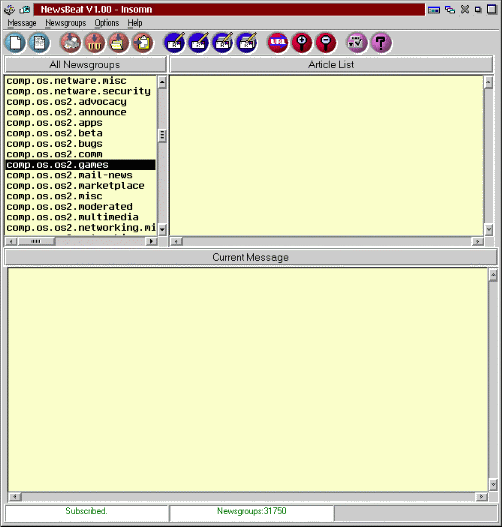Screen dimensions: 502x527
Task: Click the Newsgroups:31750 status field
Action: pos(252,512)
